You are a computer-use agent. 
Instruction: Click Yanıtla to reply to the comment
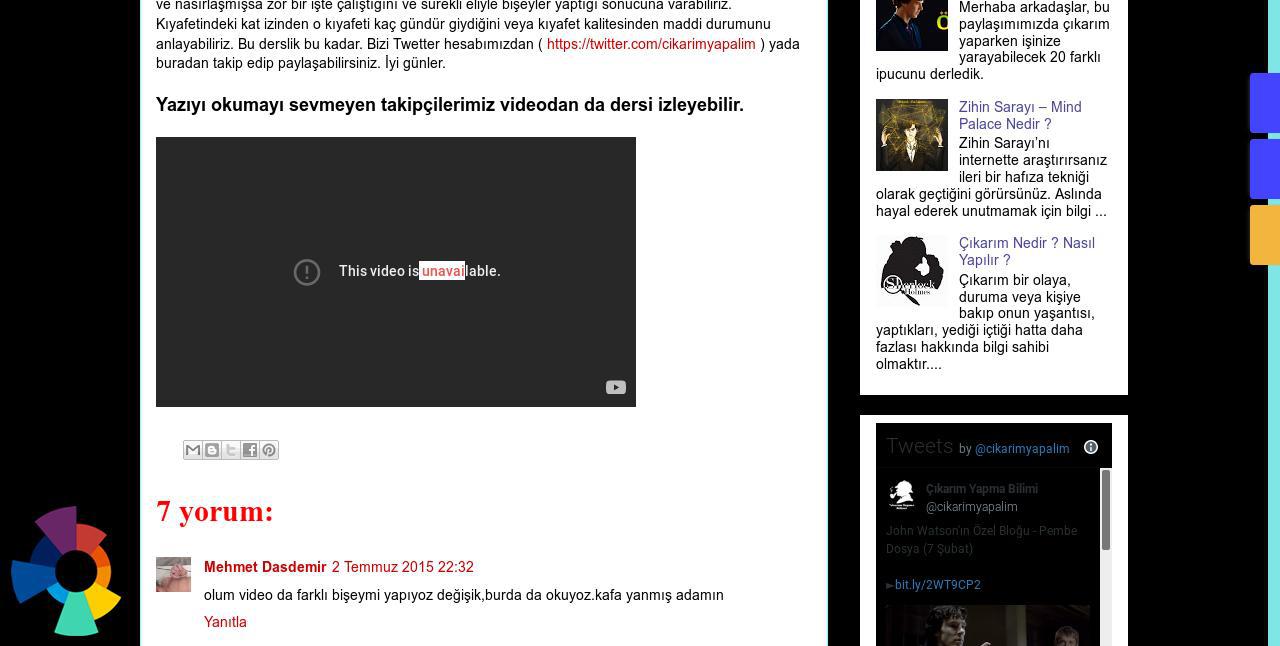pyautogui.click(x=225, y=622)
